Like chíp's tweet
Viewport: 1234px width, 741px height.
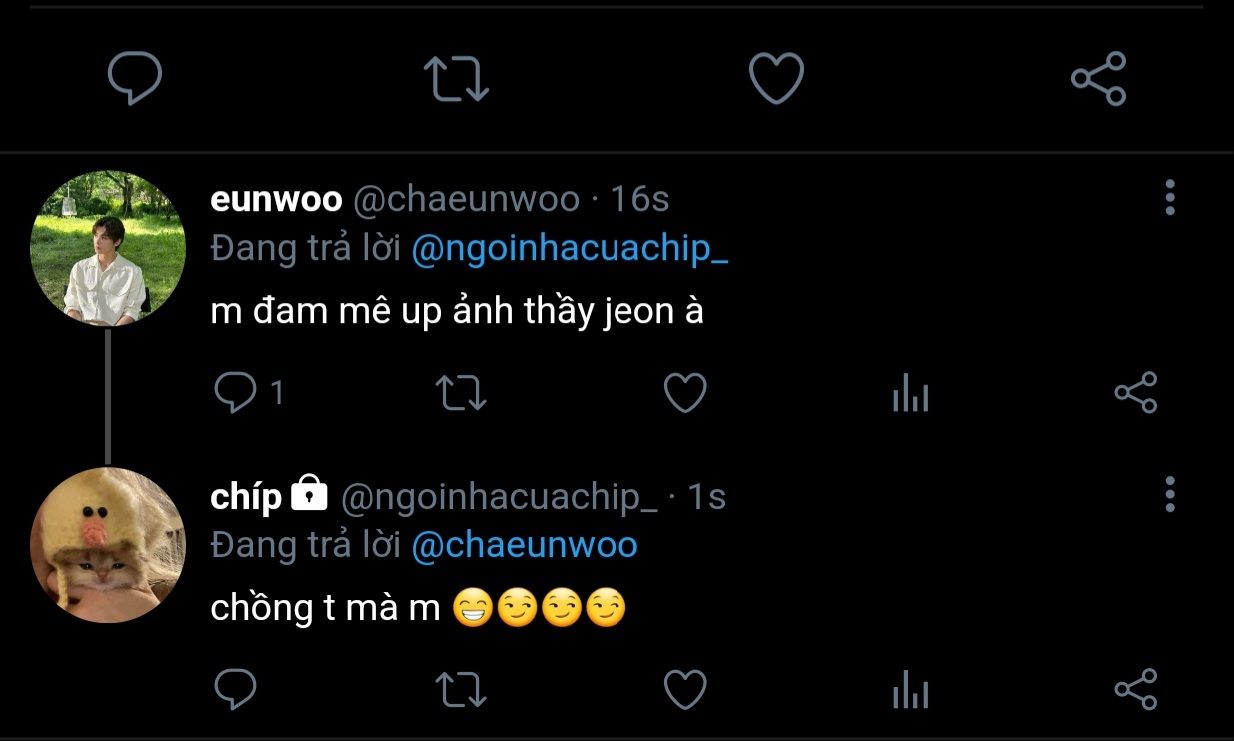pyautogui.click(x=686, y=690)
